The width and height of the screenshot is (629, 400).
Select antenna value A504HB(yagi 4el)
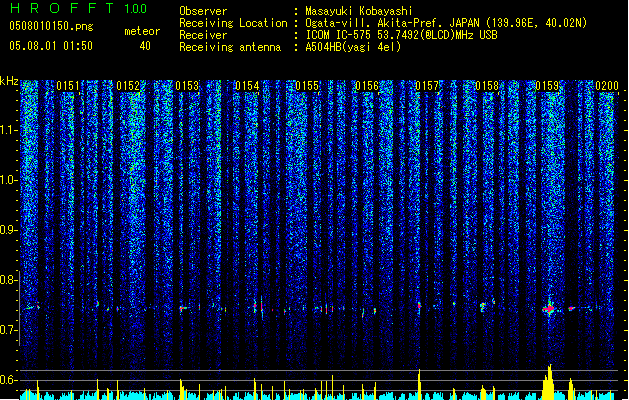point(353,47)
